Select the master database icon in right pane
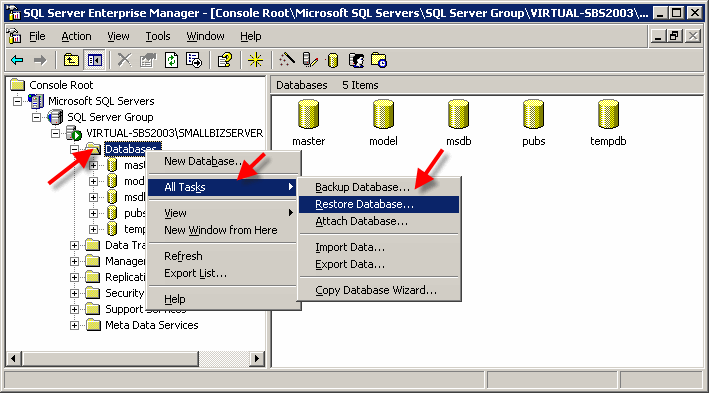709x393 pixels. click(308, 115)
